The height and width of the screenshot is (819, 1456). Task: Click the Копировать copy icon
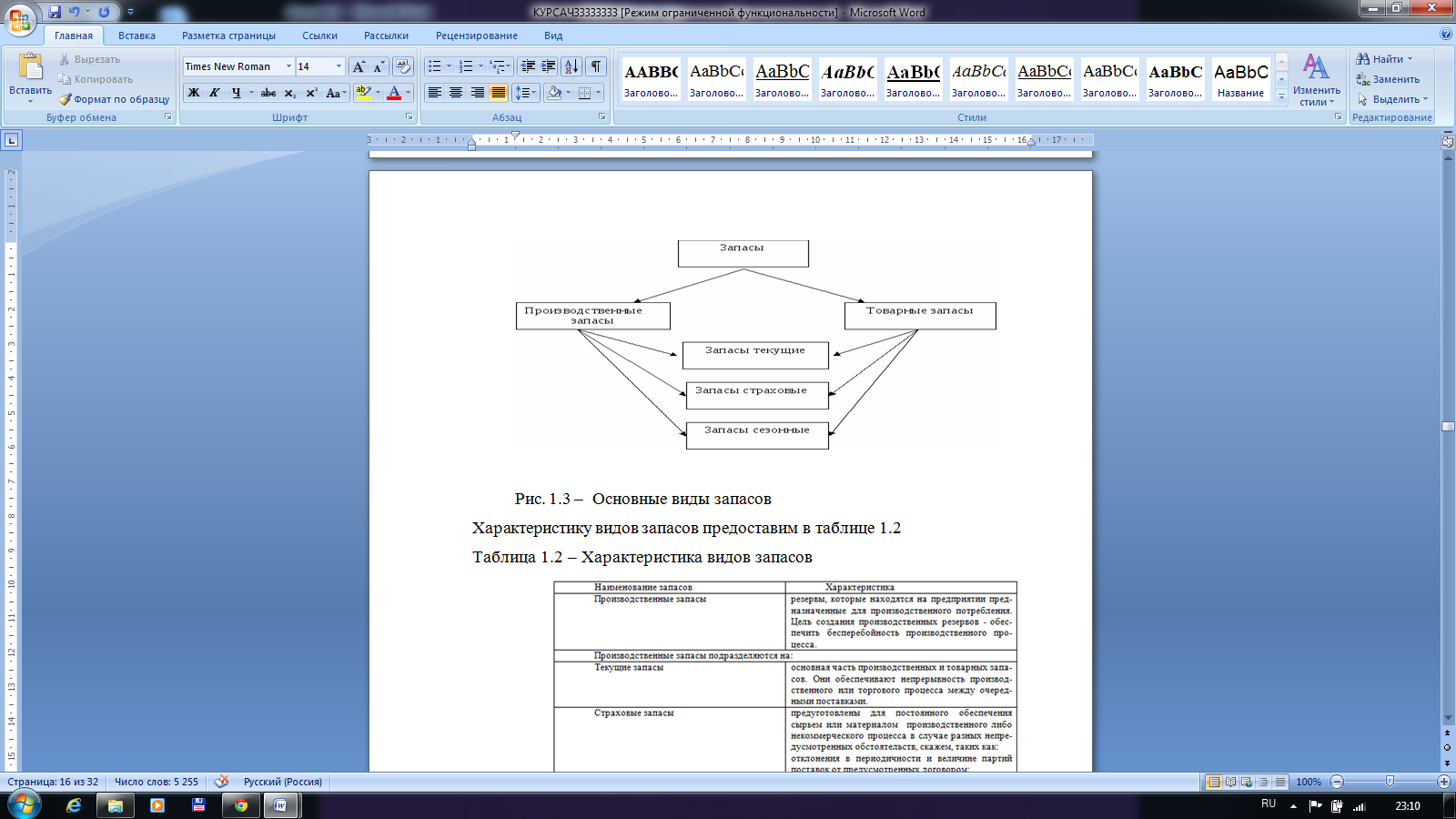pyautogui.click(x=65, y=79)
